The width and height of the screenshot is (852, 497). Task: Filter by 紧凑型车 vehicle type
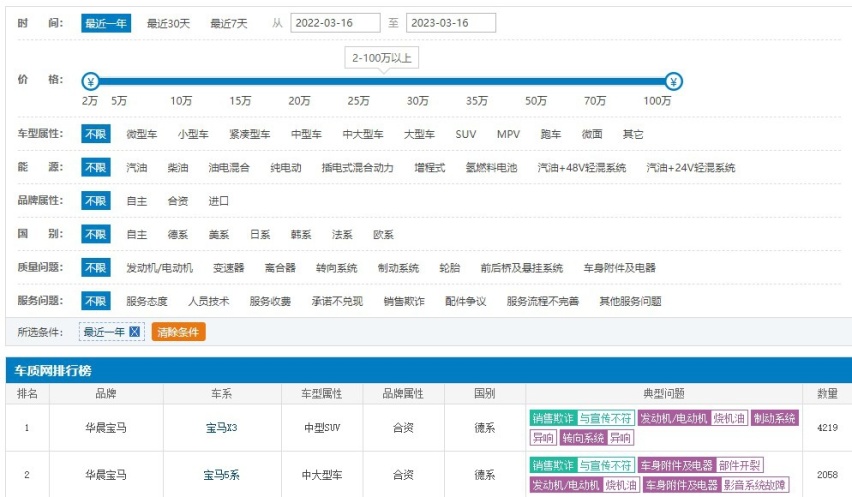click(249, 134)
